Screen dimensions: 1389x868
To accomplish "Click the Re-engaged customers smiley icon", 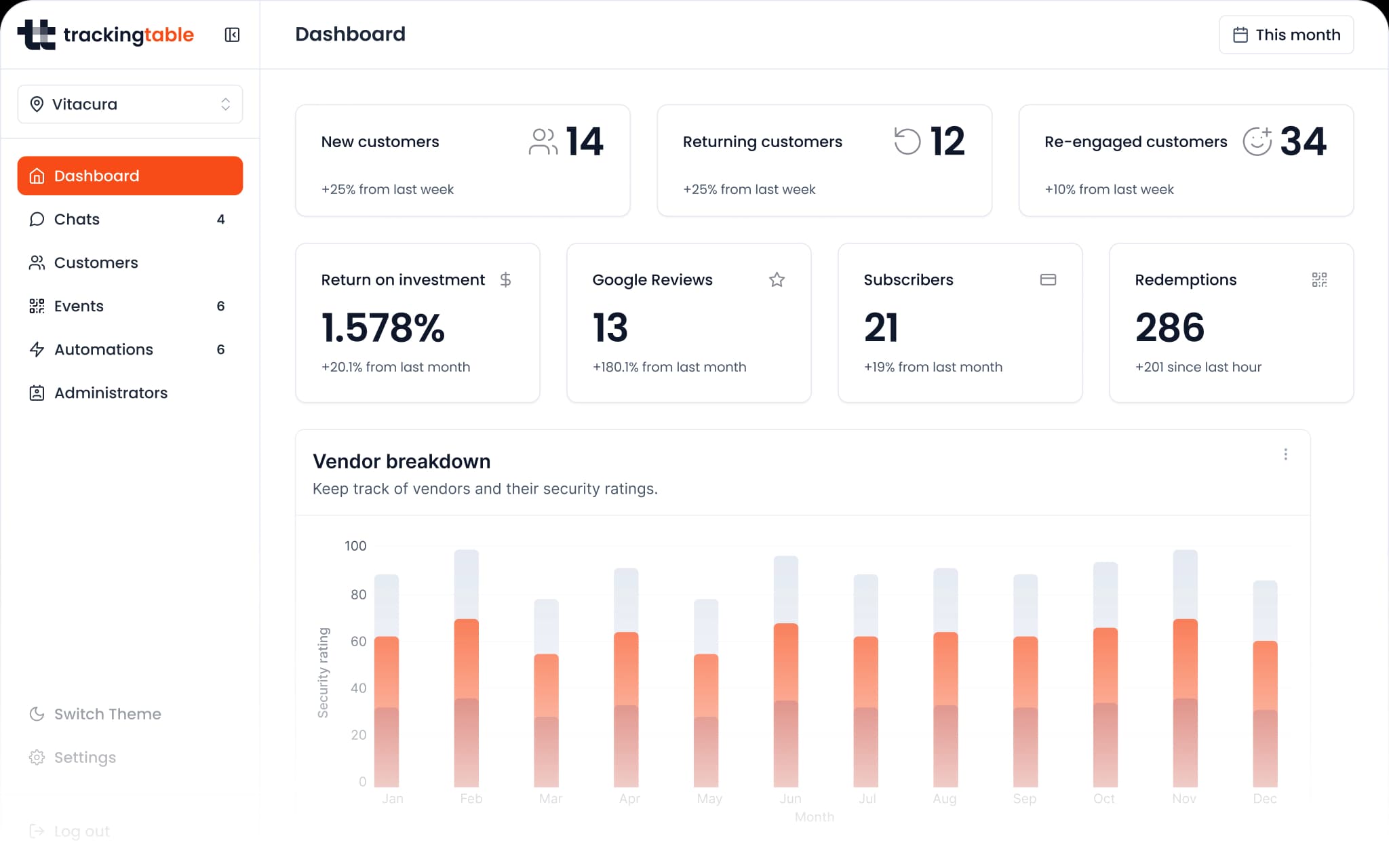I will coord(1257,141).
